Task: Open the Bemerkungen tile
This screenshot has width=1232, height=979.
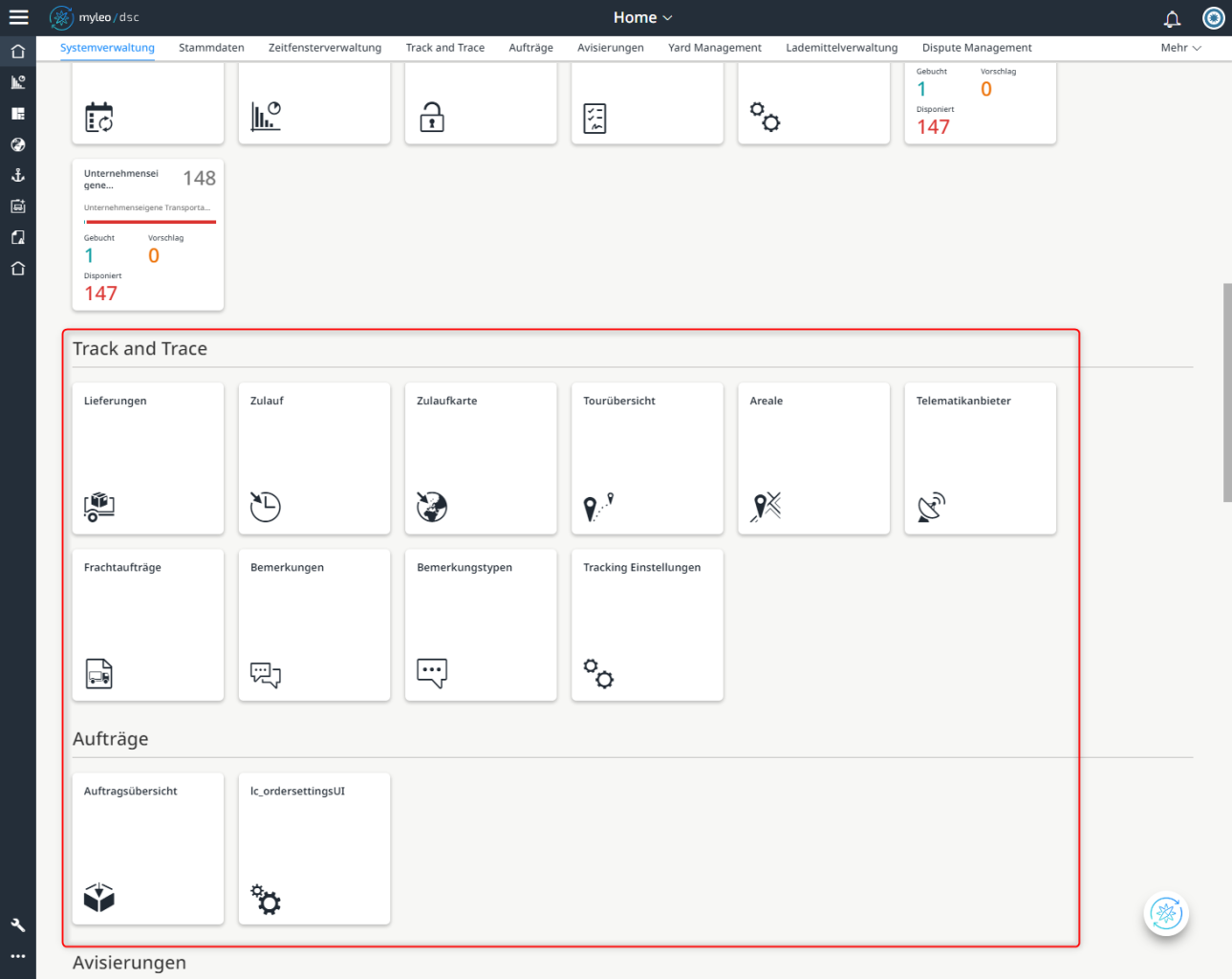Action: pyautogui.click(x=314, y=625)
